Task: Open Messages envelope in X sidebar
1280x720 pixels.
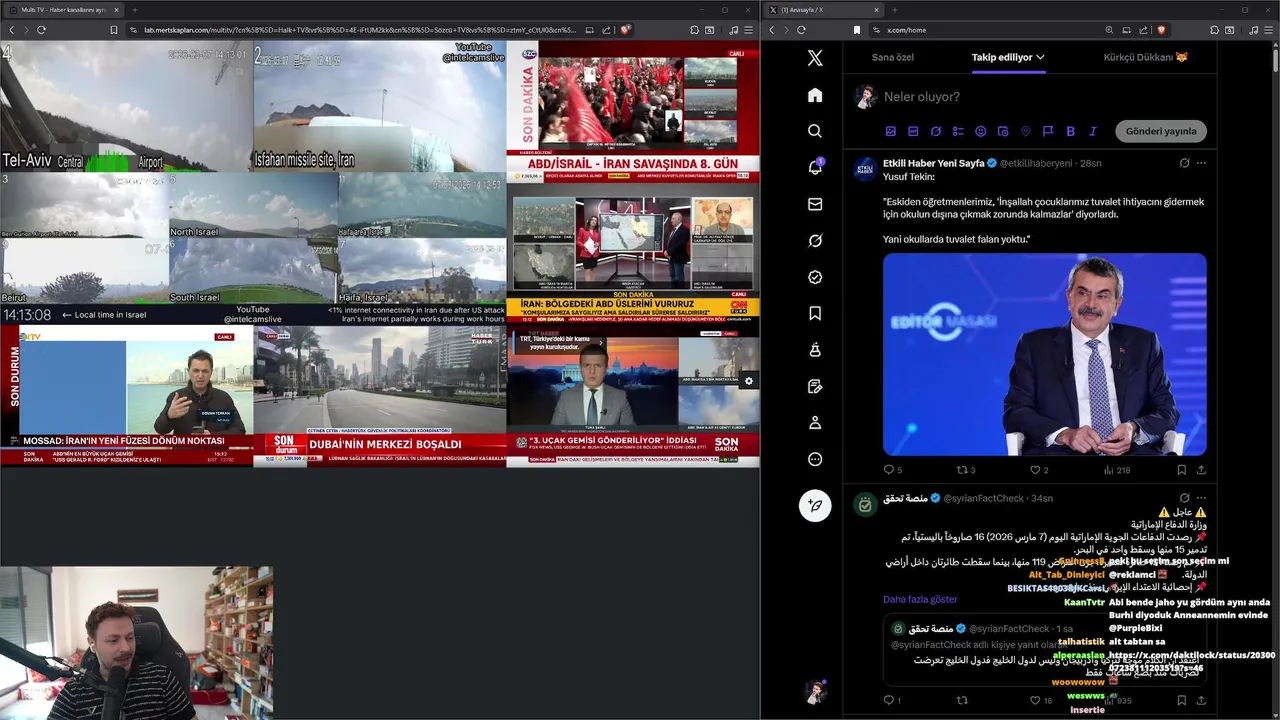Action: [x=815, y=204]
